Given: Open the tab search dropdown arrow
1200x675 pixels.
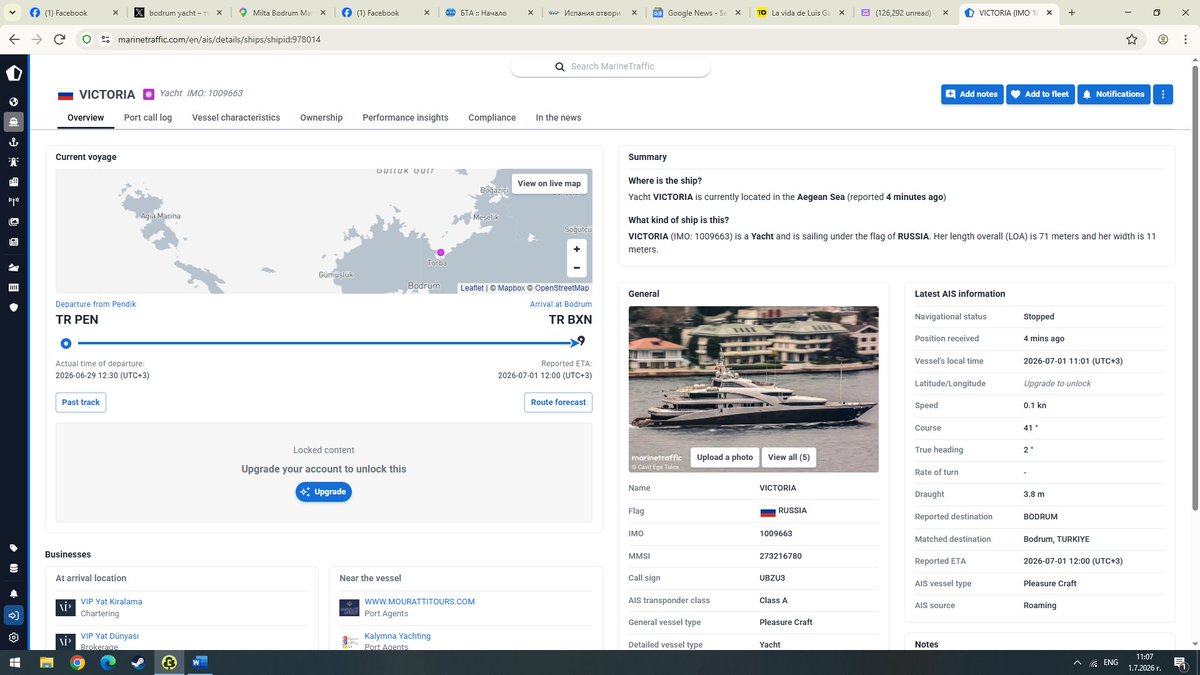Looking at the screenshot, I should click(11, 13).
